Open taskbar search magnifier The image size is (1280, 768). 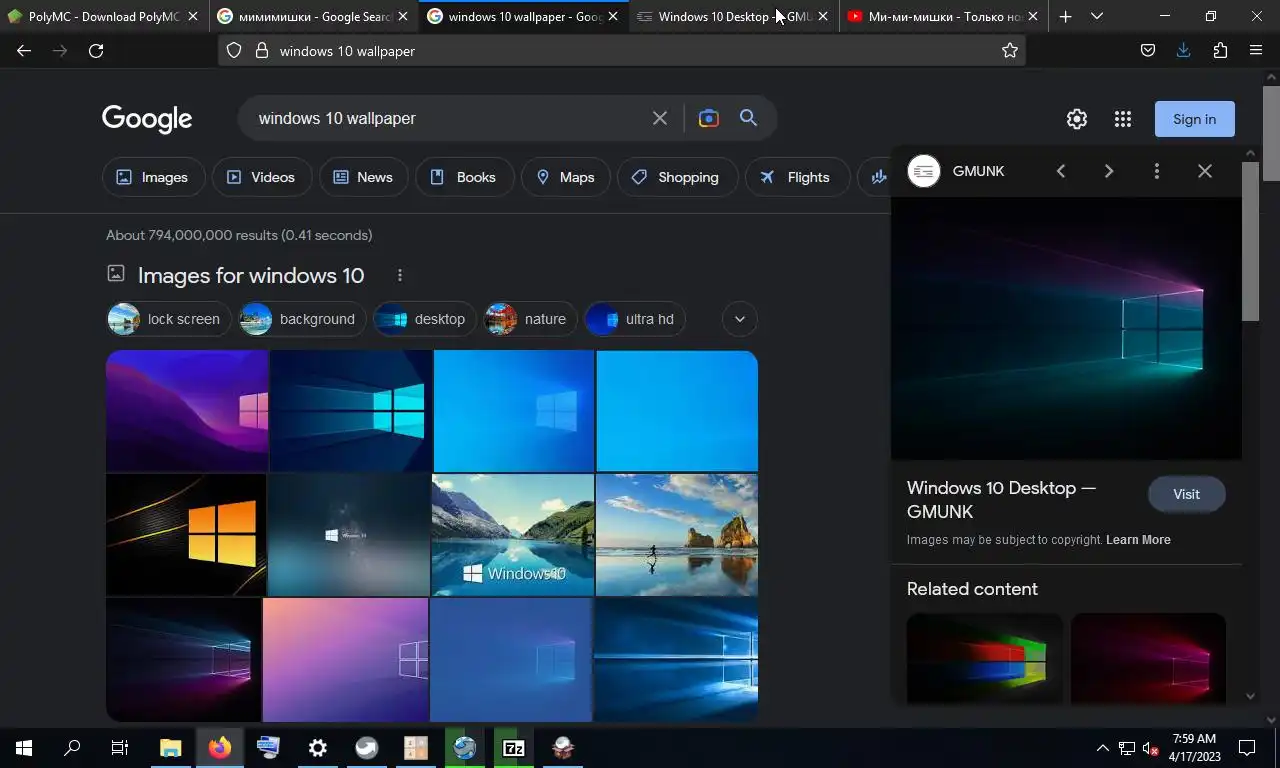72,748
